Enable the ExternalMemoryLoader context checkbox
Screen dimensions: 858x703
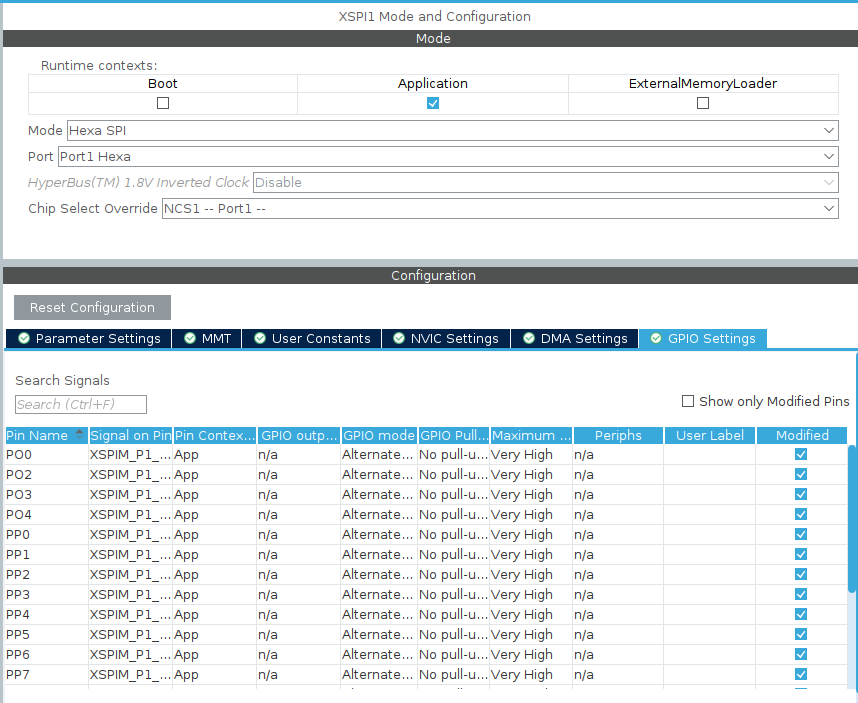point(703,103)
